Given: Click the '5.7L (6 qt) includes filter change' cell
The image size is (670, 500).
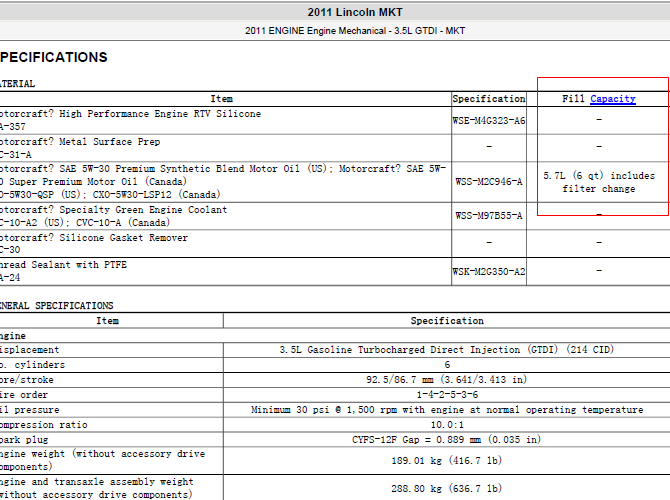Looking at the screenshot, I should pos(599,182).
